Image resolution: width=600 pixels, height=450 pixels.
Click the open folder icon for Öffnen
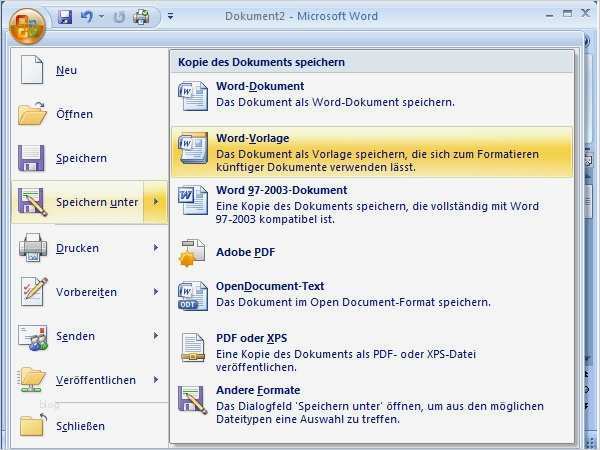click(x=32, y=113)
